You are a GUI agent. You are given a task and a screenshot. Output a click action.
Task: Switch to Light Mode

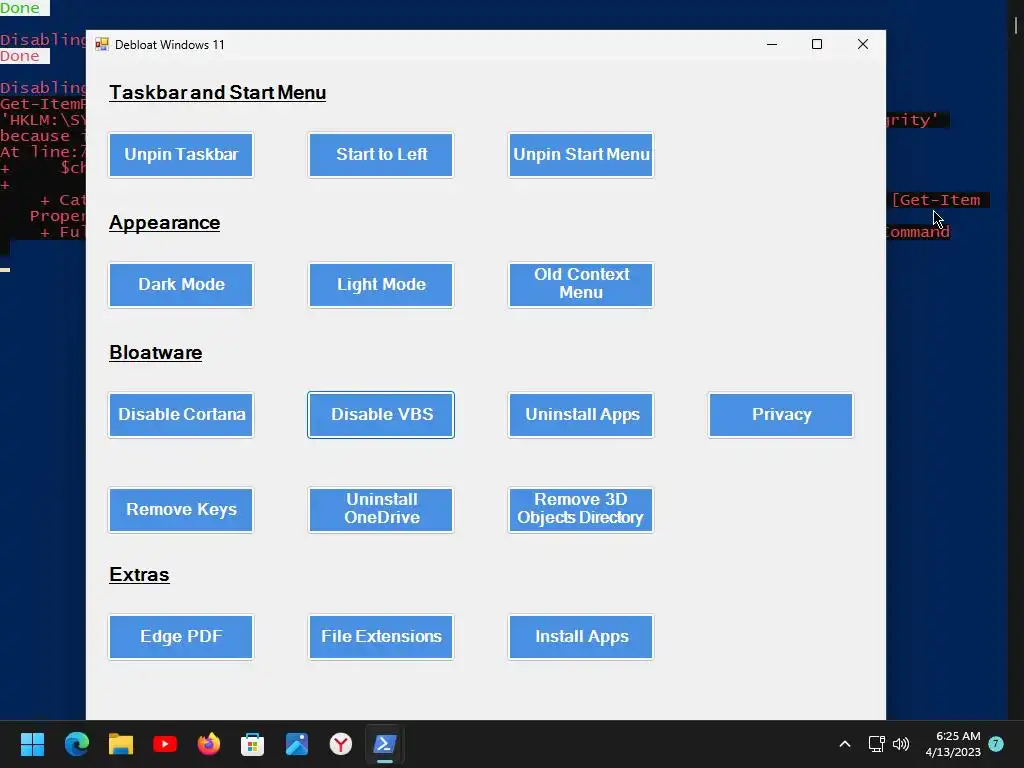tap(381, 285)
